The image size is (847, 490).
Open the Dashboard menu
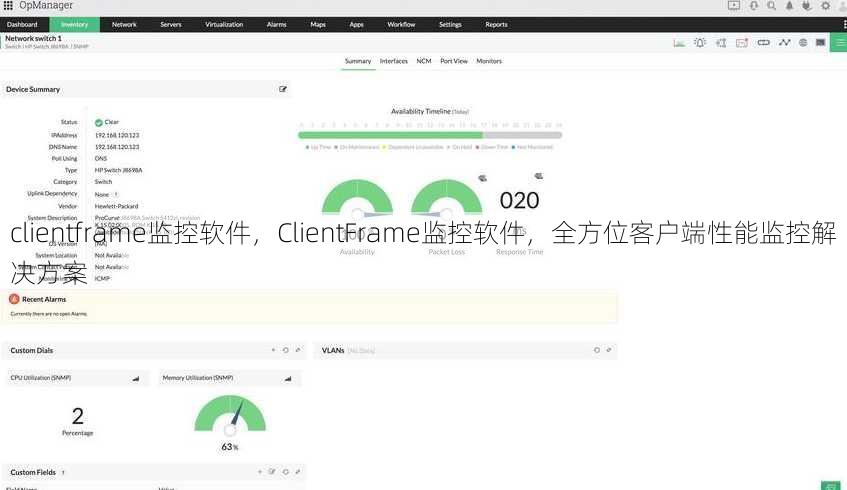coord(22,24)
